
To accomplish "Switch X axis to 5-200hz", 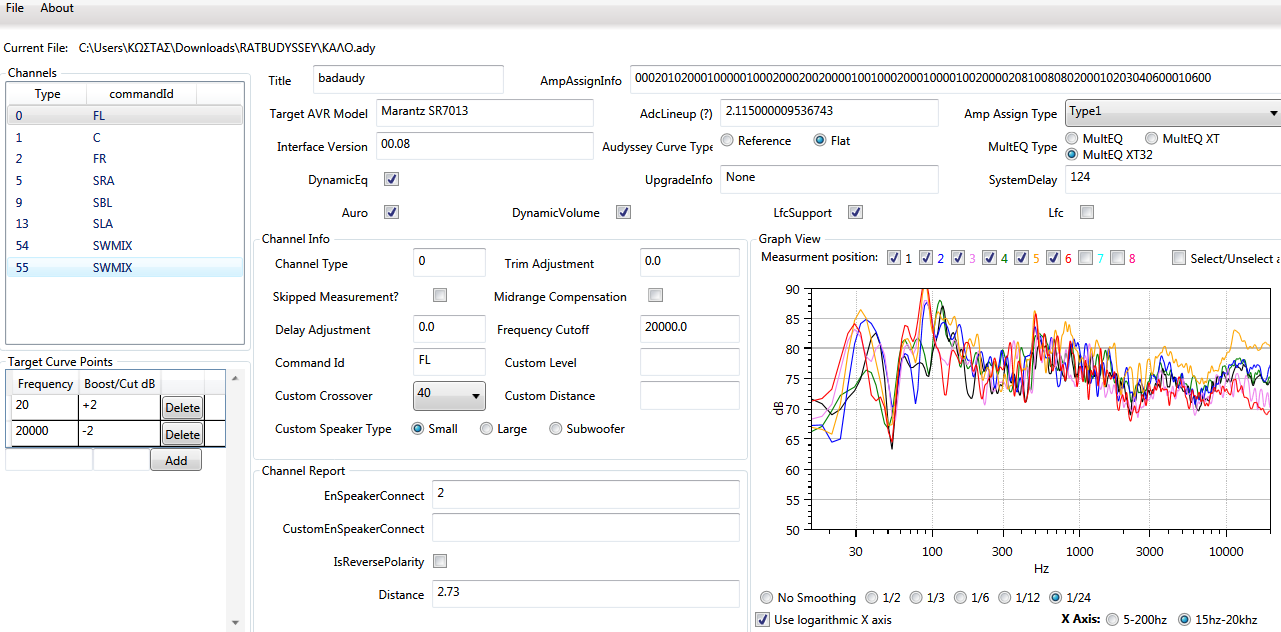I will (1112, 619).
